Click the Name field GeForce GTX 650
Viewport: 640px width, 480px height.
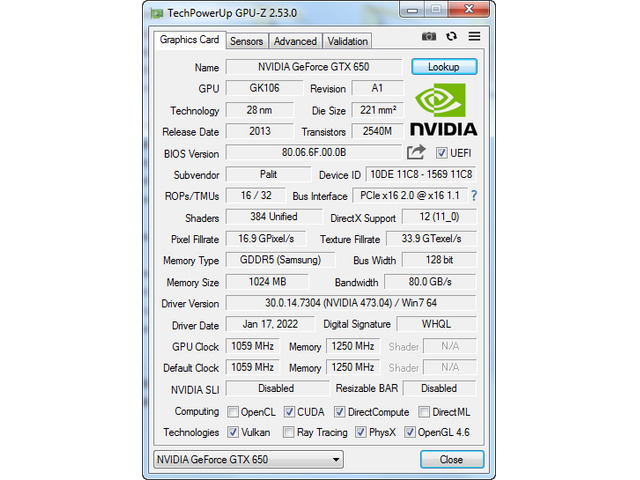click(313, 67)
